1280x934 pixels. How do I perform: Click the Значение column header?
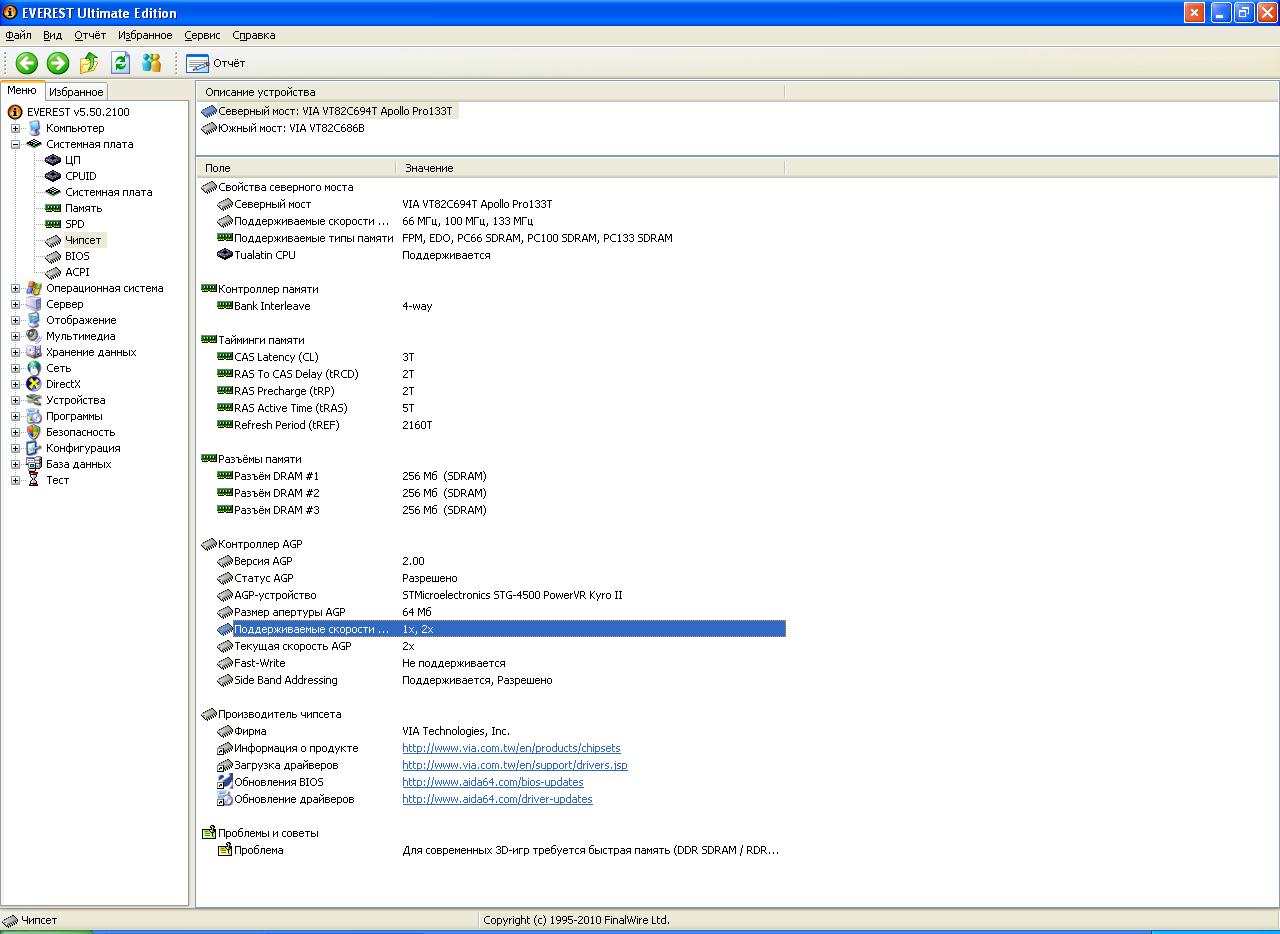click(590, 168)
